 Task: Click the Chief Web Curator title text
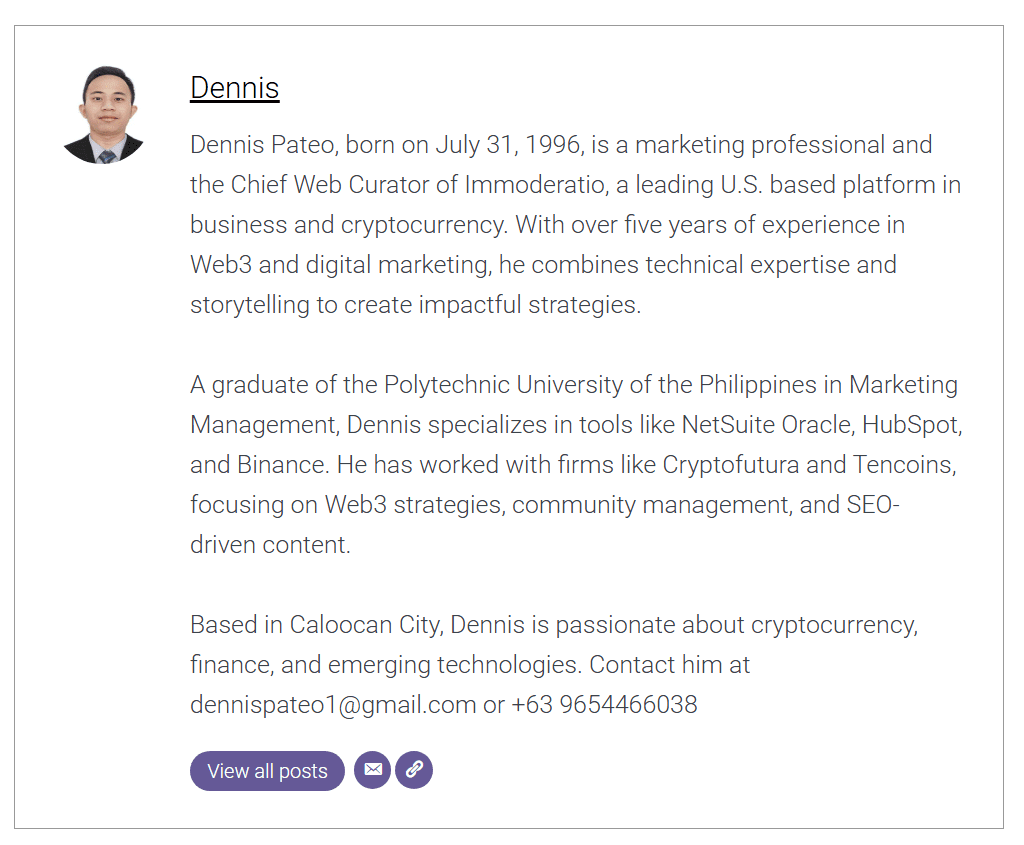(335, 185)
